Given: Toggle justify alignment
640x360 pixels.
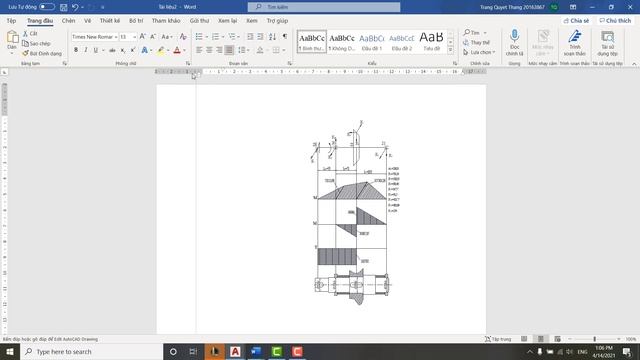Looking at the screenshot, I should point(229,50).
